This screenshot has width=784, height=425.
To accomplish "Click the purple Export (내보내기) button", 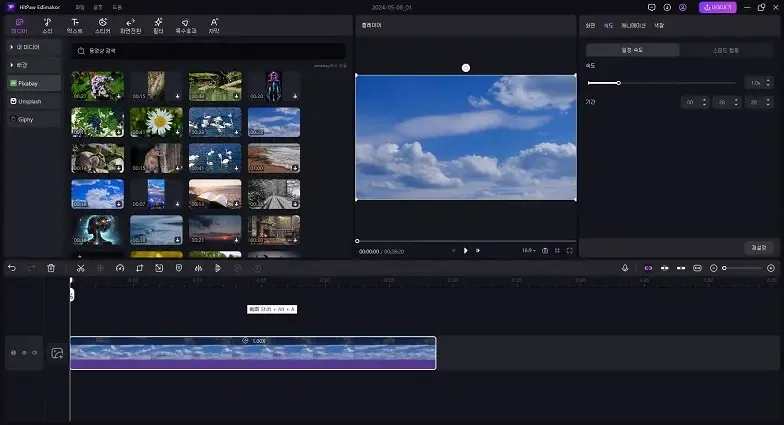I will click(x=717, y=7).
